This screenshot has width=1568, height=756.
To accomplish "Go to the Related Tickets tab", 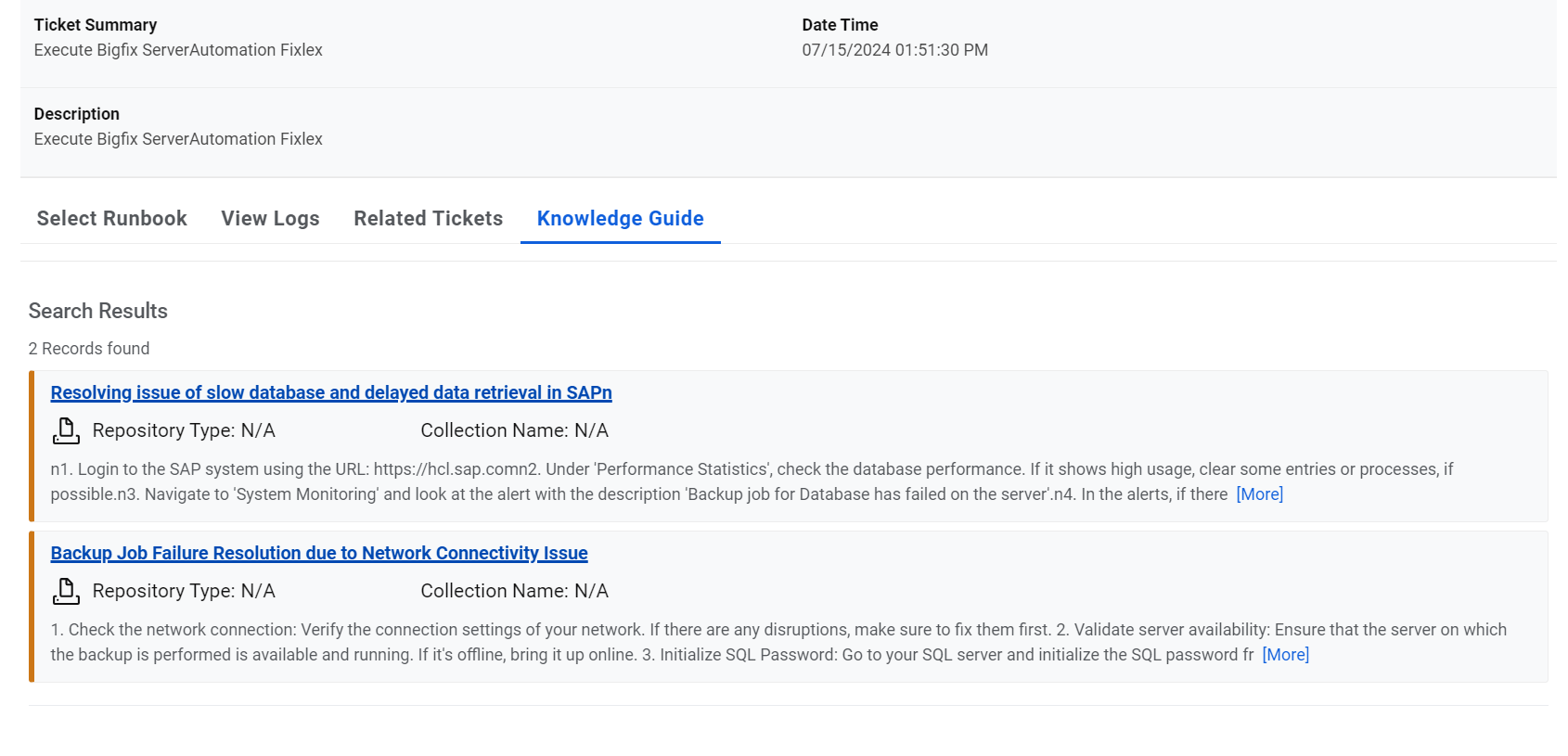I will (x=428, y=218).
